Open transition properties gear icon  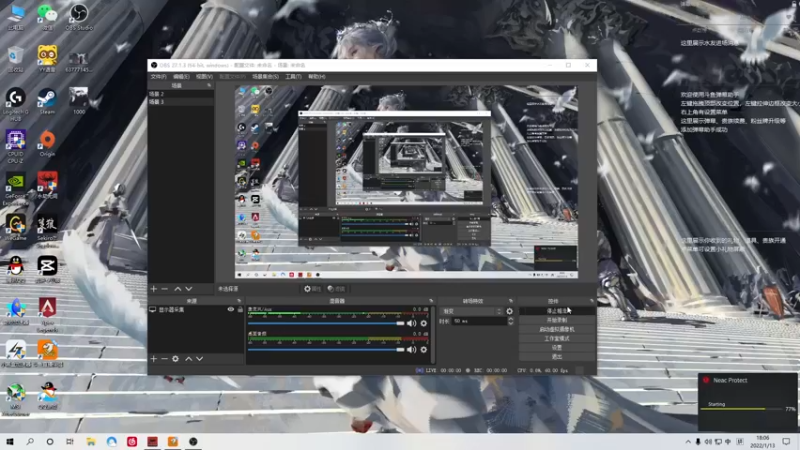coord(509,311)
